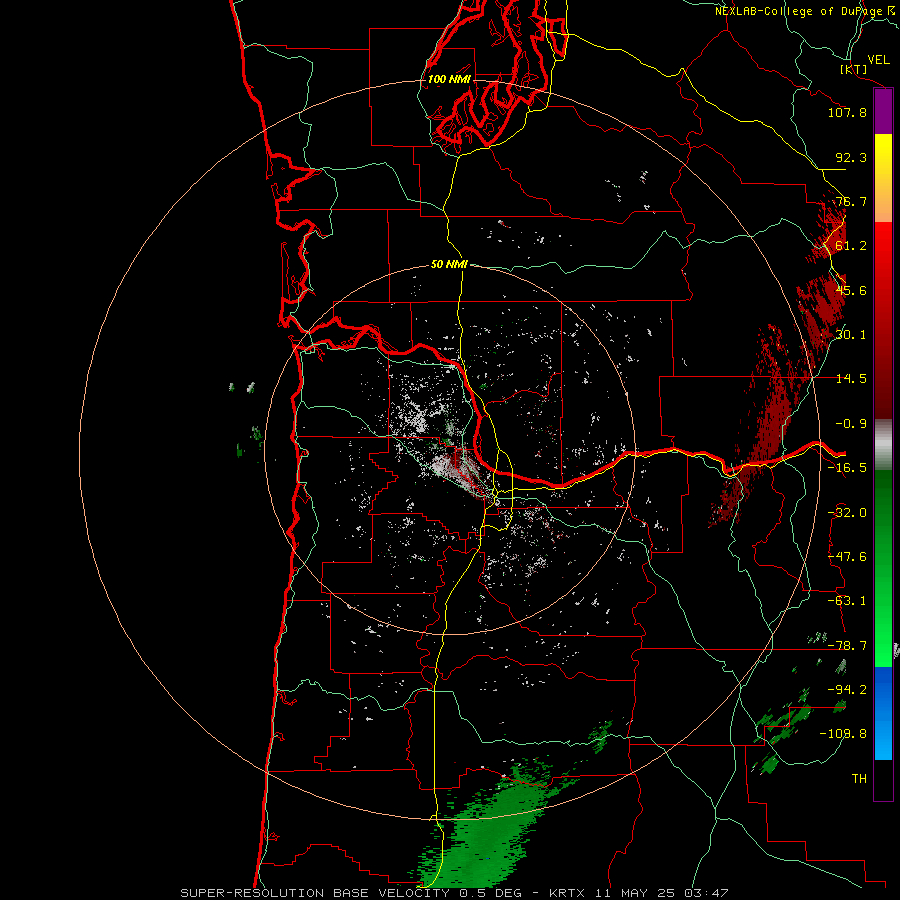Screen dimensions: 900x900
Task: Click the 03:47 time in the caption
Action: point(707,893)
